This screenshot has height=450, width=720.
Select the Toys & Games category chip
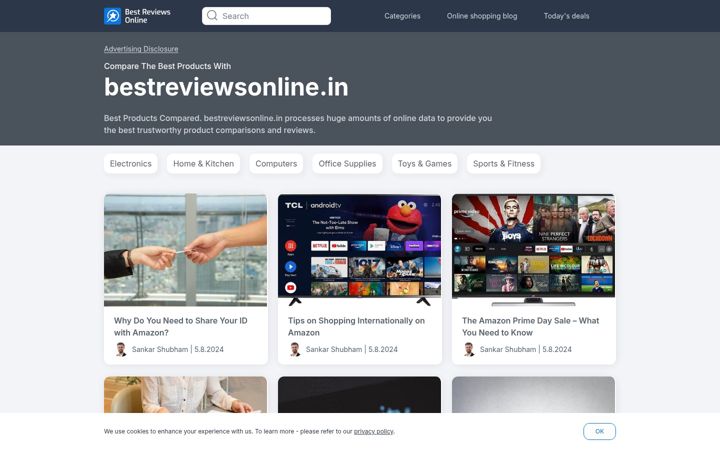[425, 163]
